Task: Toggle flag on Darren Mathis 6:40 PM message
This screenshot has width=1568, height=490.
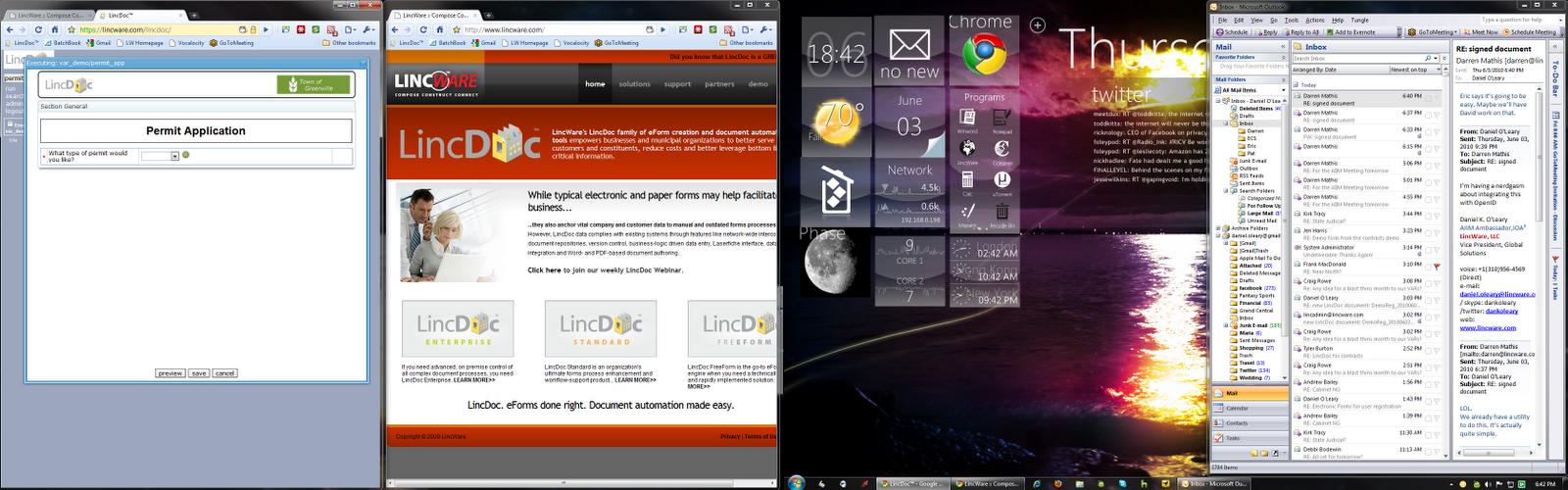Action: click(x=1437, y=99)
